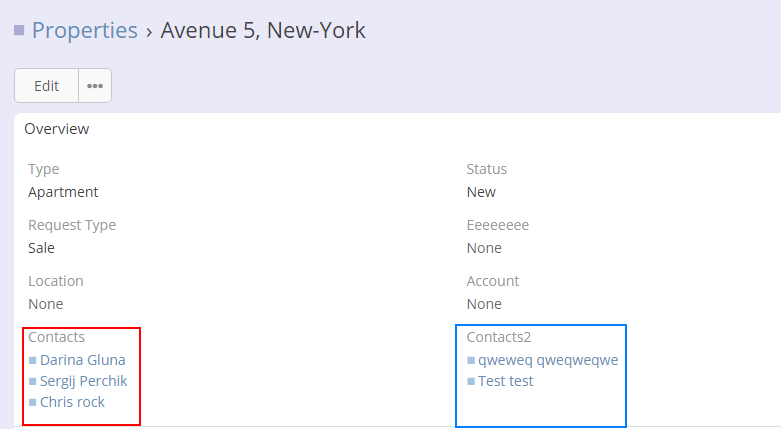Follow the Chris rock contact link
781x429 pixels.
[72, 402]
